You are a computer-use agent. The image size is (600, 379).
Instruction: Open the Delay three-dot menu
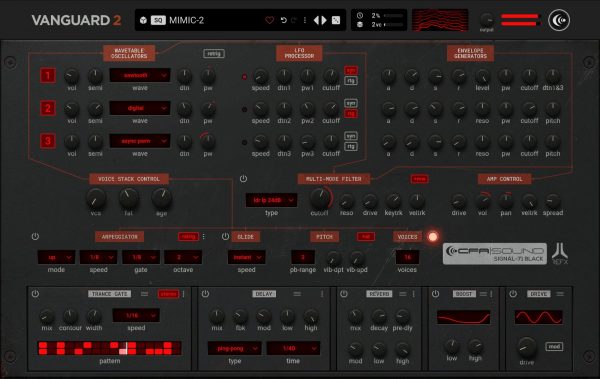point(322,294)
